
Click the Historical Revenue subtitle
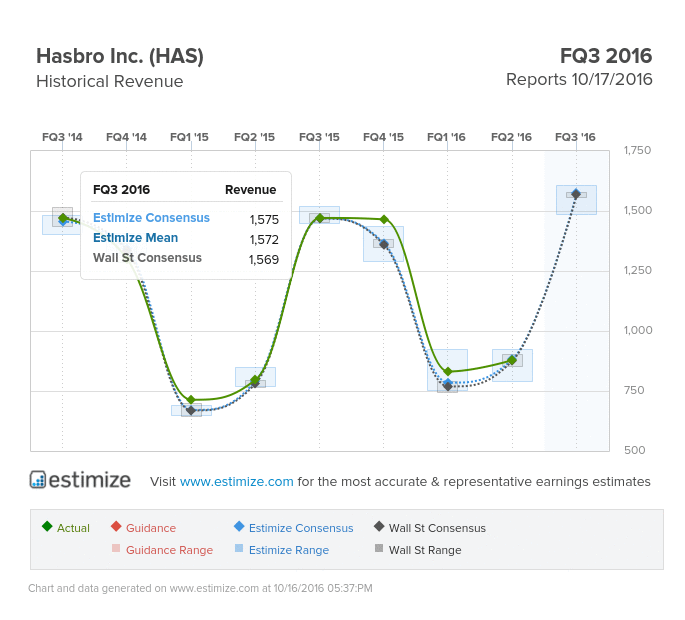110,81
